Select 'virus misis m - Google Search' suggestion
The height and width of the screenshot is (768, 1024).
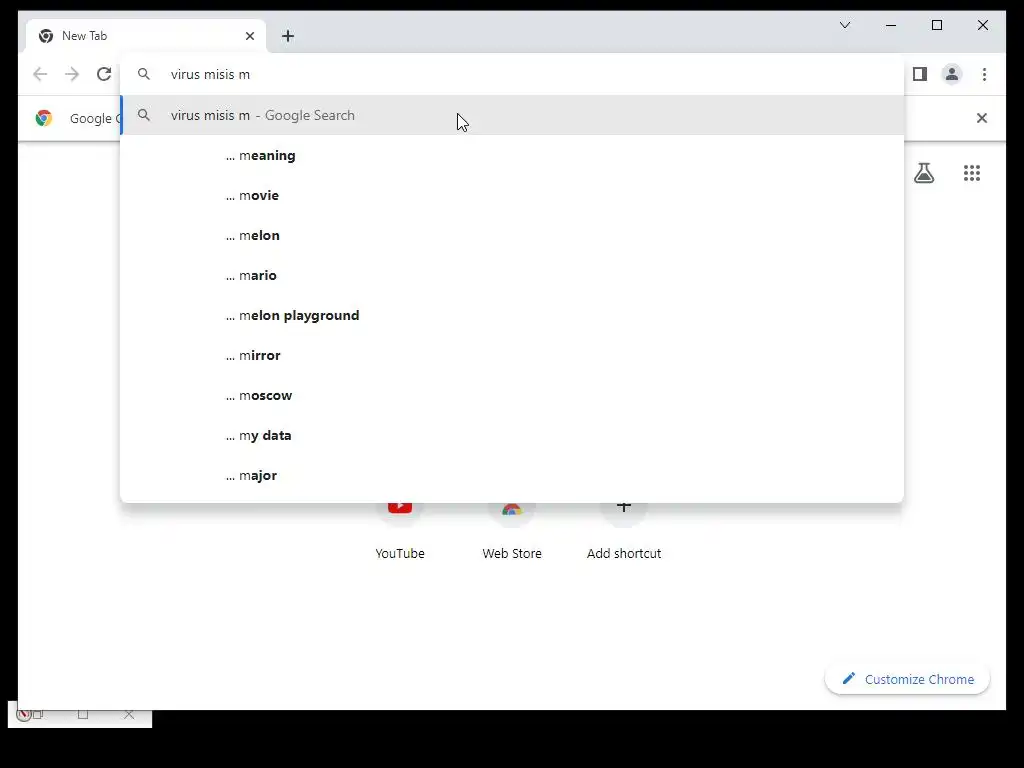point(513,115)
